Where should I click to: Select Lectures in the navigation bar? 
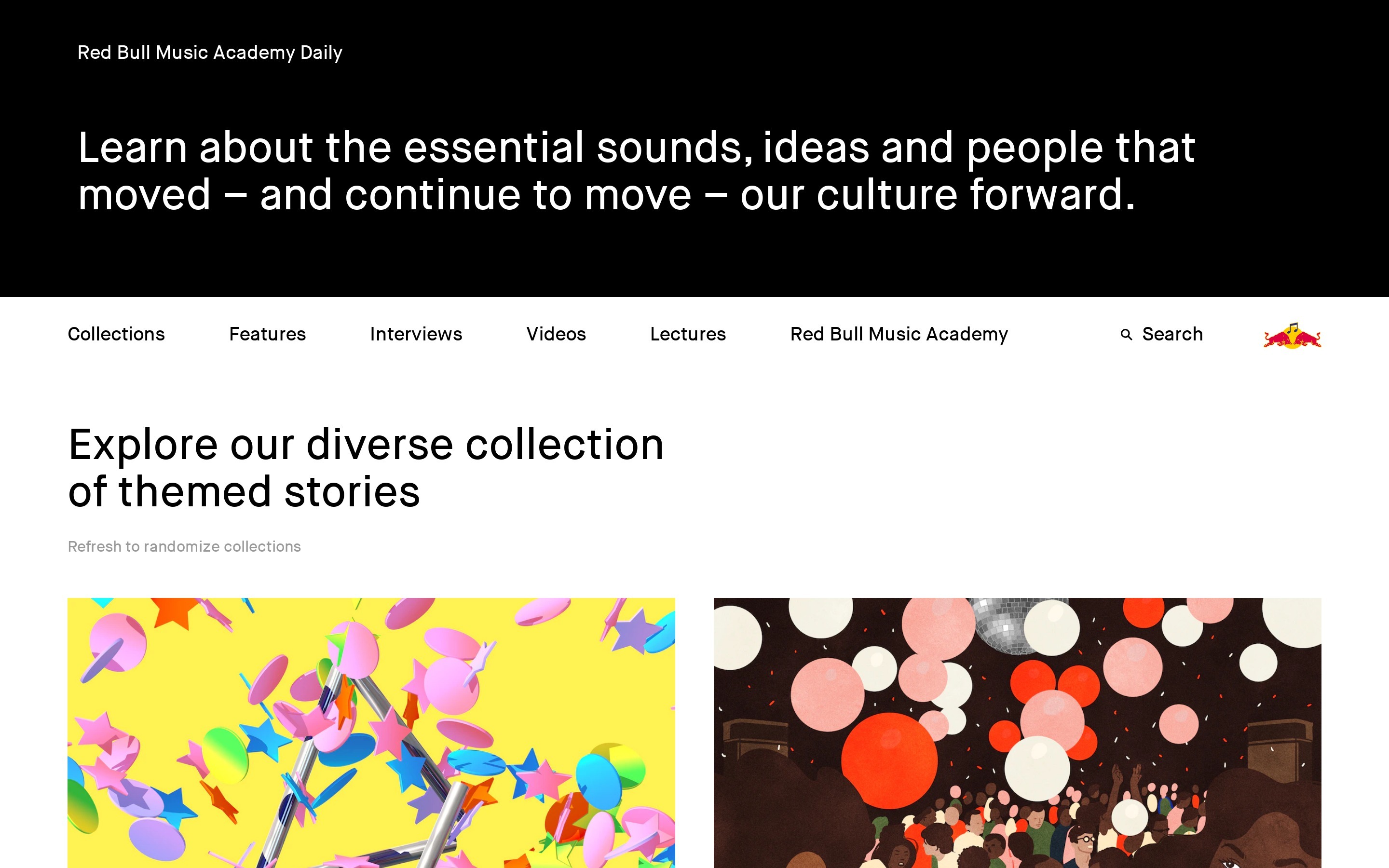coord(688,334)
